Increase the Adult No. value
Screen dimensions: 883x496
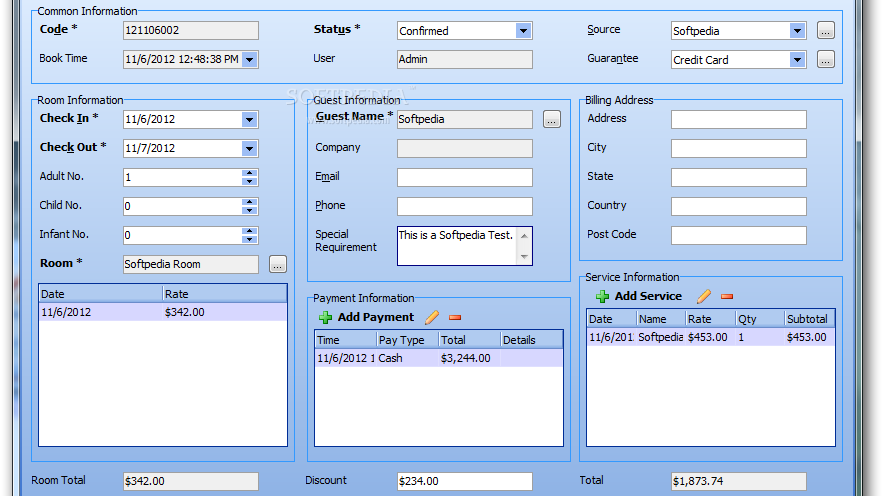pyautogui.click(x=249, y=173)
